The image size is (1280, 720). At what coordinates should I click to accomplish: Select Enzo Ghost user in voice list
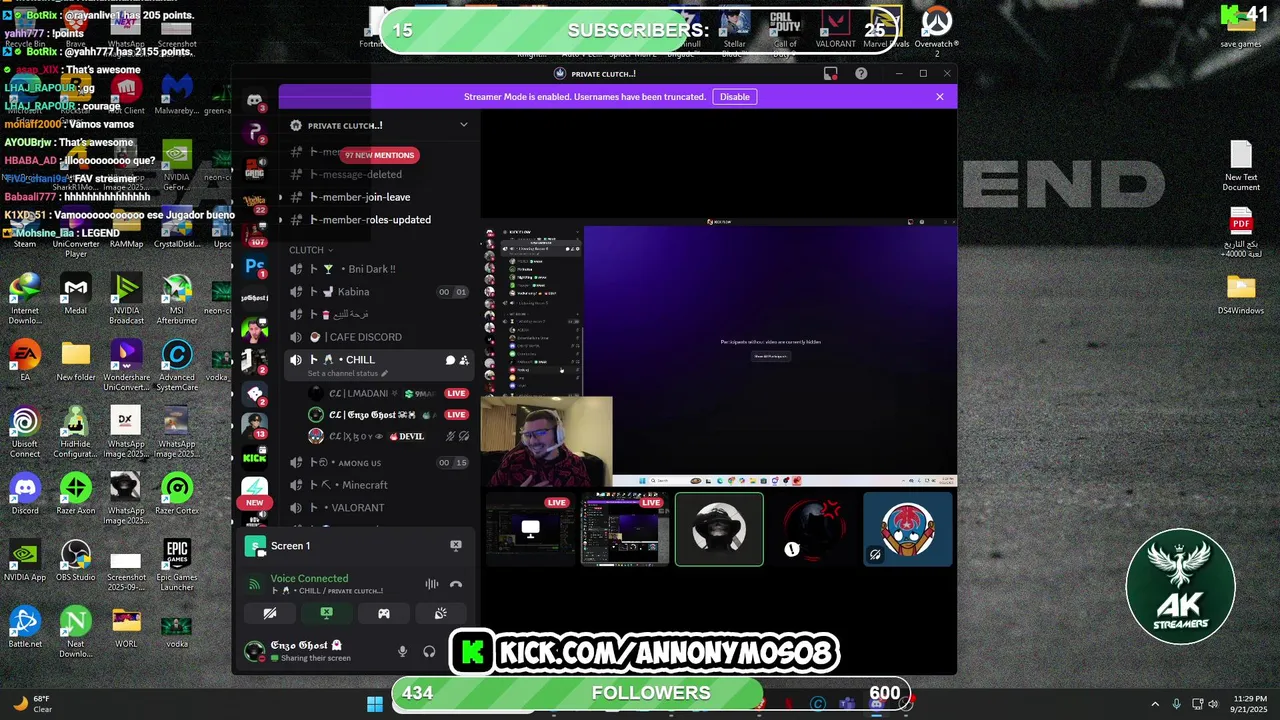click(x=388, y=415)
